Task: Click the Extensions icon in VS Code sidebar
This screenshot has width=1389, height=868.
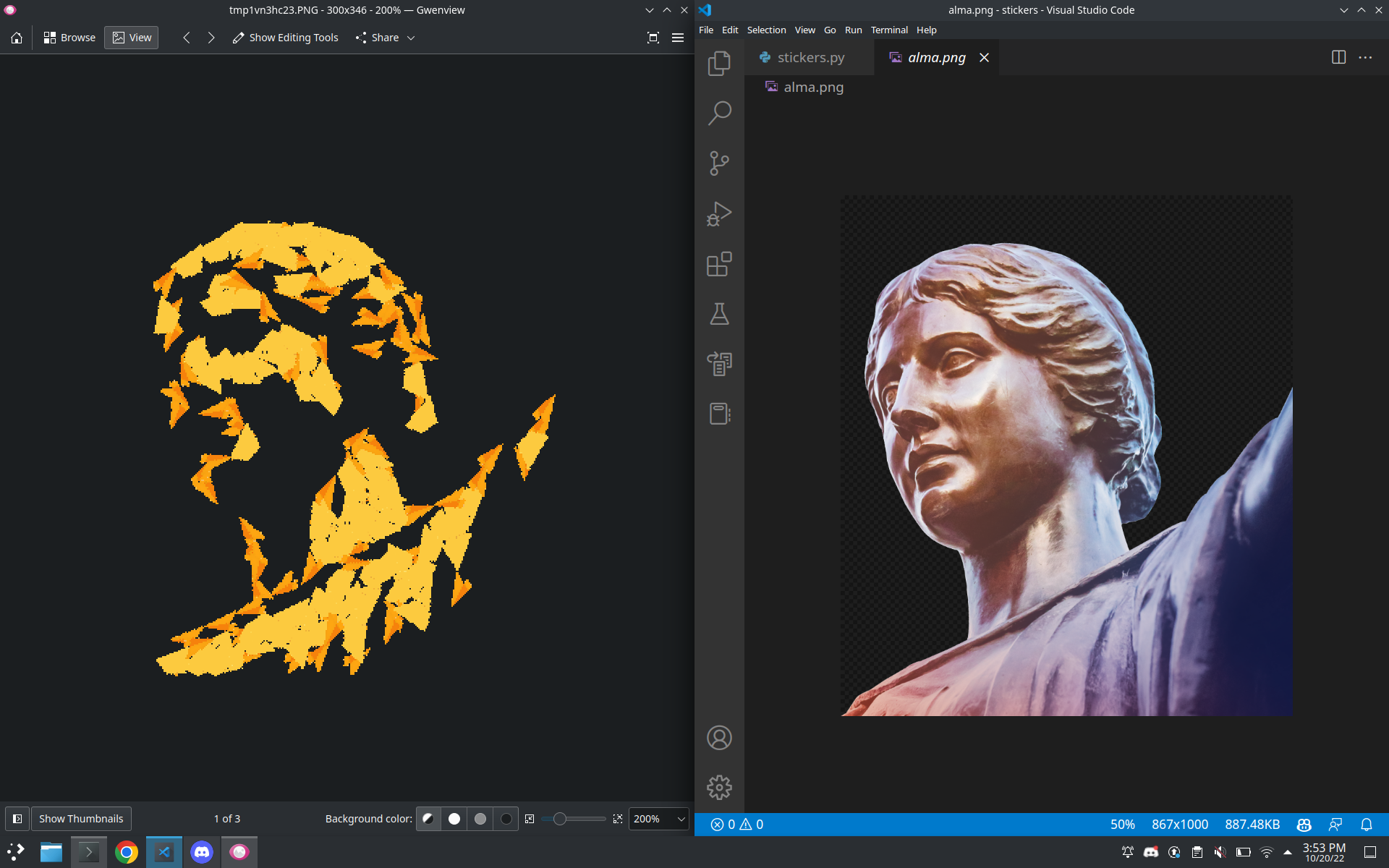Action: click(x=719, y=265)
